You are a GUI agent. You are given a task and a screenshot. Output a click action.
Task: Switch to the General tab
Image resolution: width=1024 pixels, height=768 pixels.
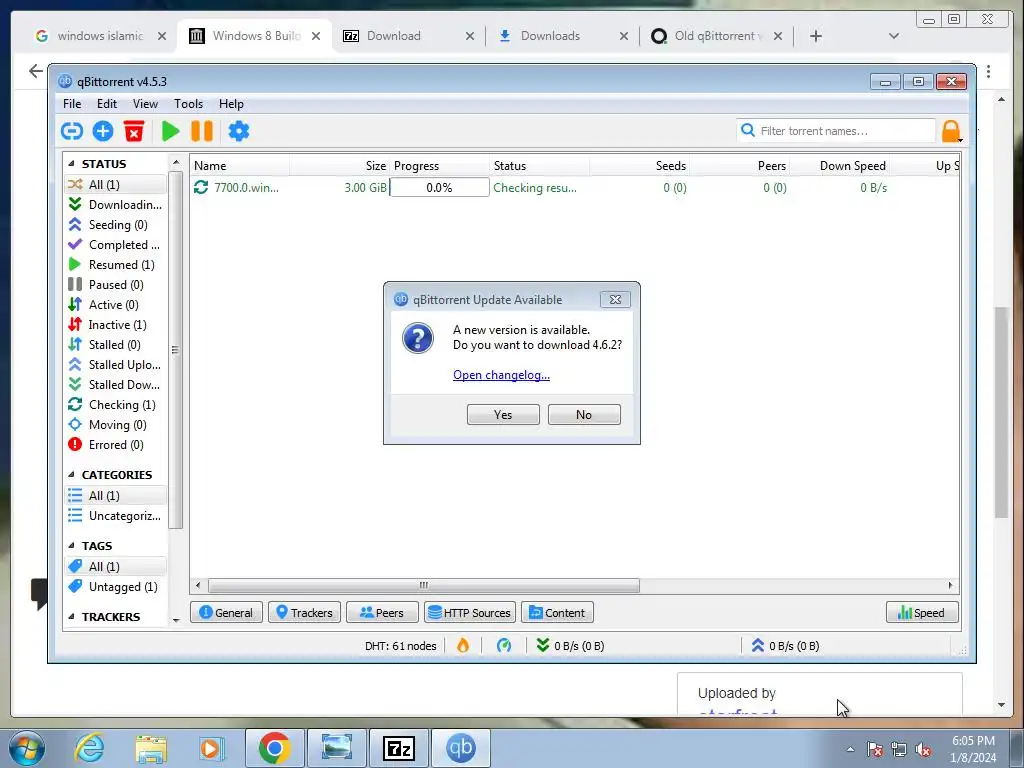coord(226,613)
